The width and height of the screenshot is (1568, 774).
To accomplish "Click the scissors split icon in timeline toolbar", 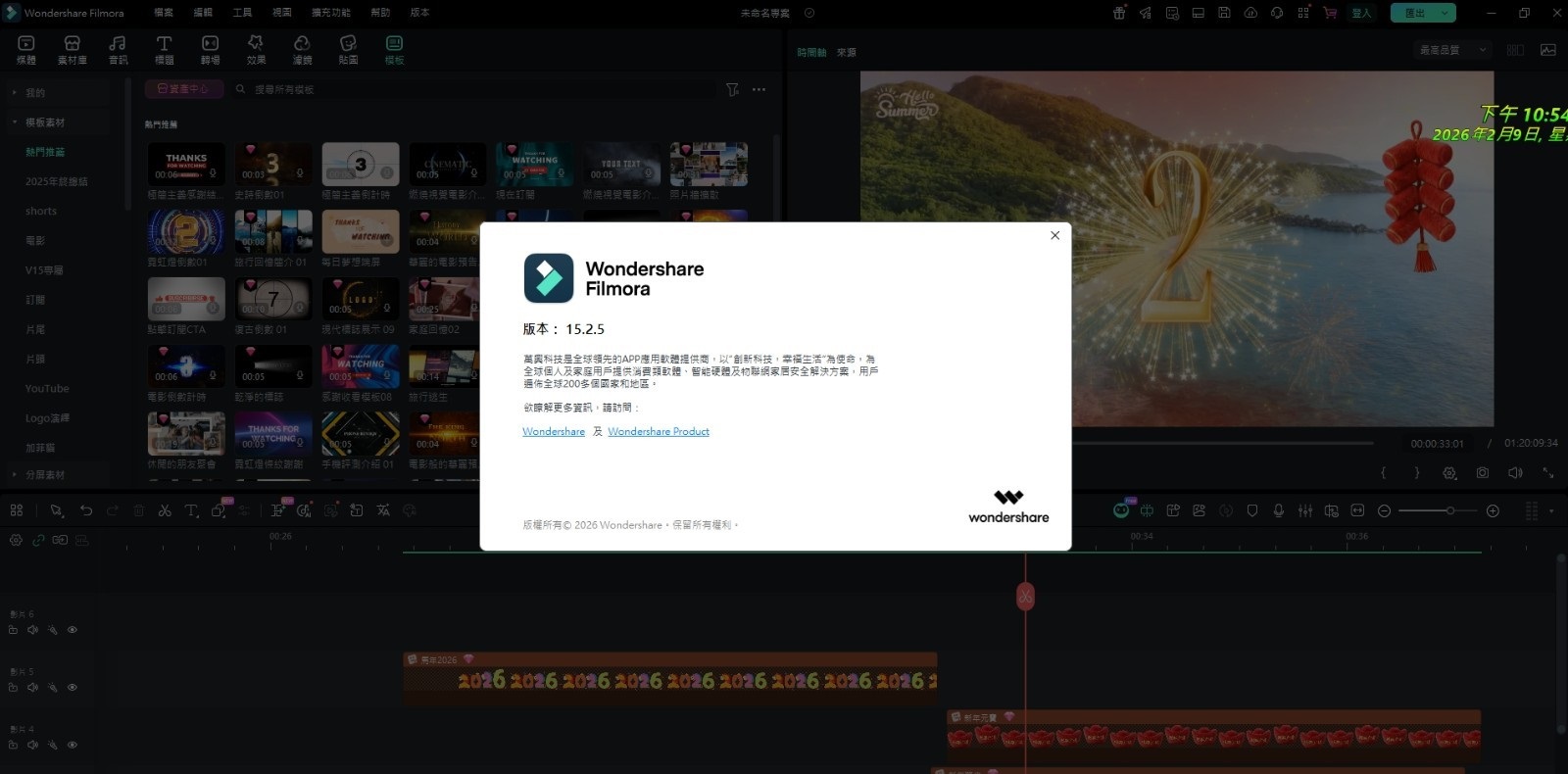I will (165, 510).
